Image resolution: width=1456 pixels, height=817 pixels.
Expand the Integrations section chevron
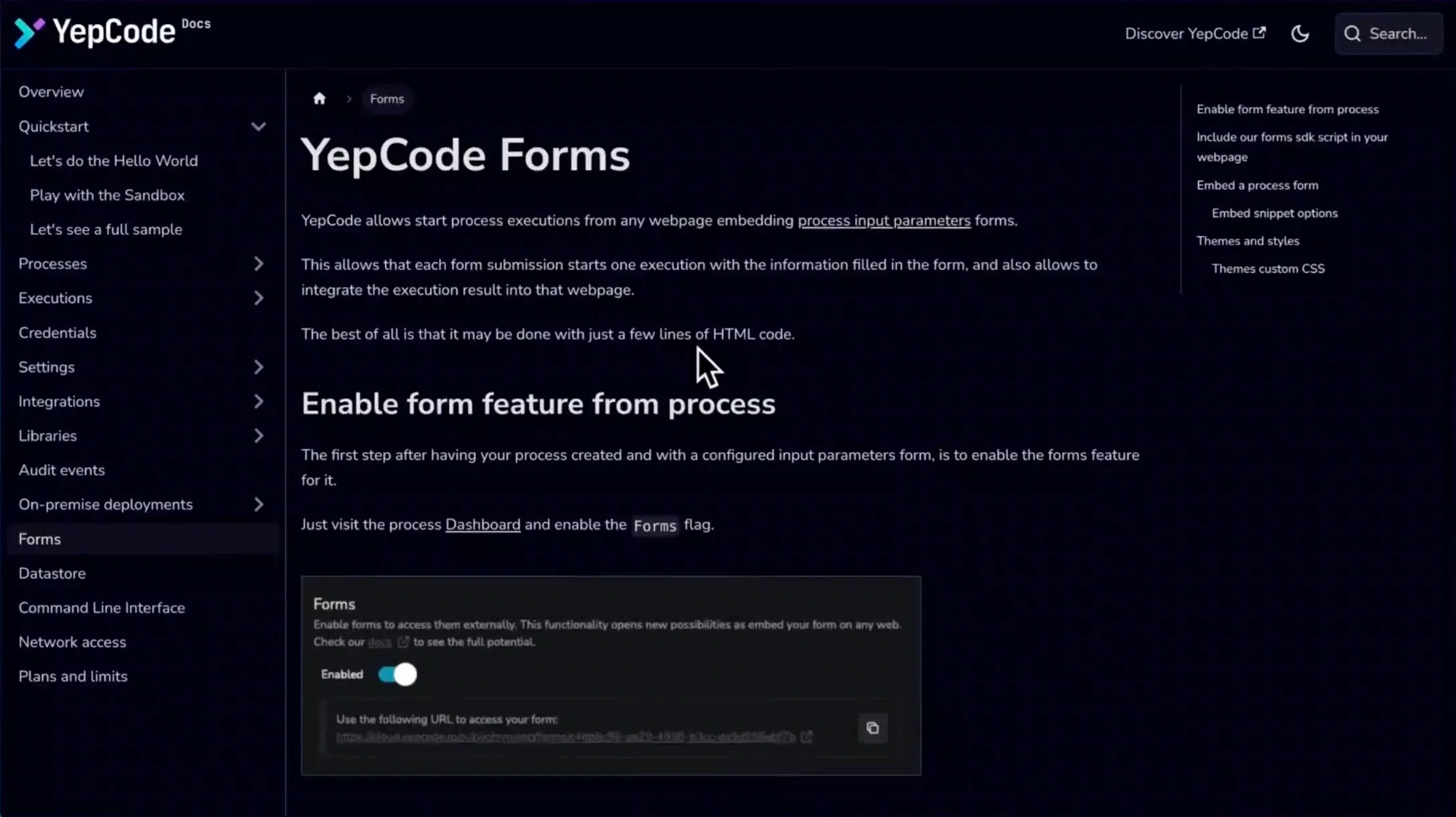pyautogui.click(x=258, y=402)
